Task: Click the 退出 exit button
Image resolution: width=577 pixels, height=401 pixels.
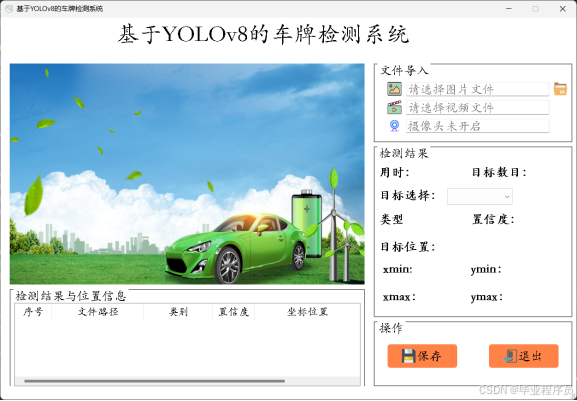Action: coord(524,356)
